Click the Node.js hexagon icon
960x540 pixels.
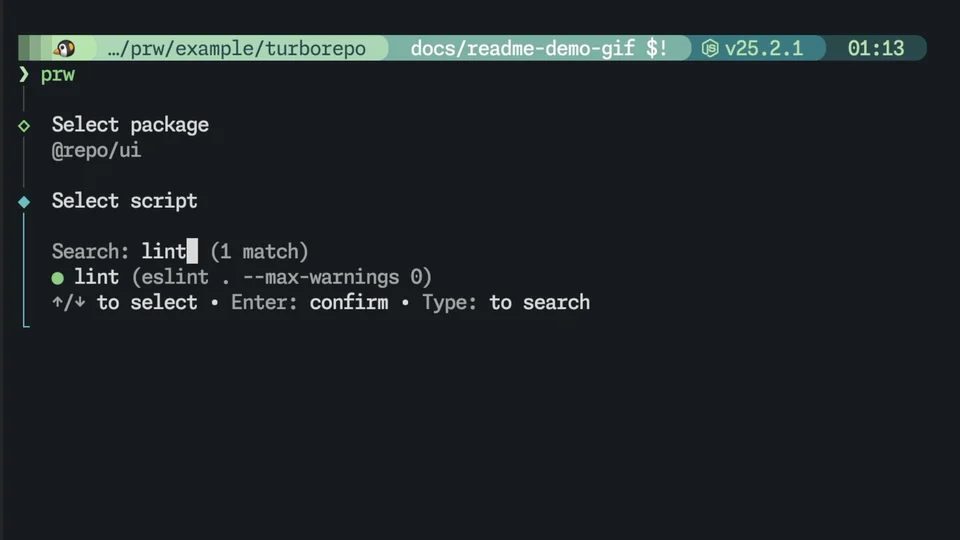(x=710, y=48)
